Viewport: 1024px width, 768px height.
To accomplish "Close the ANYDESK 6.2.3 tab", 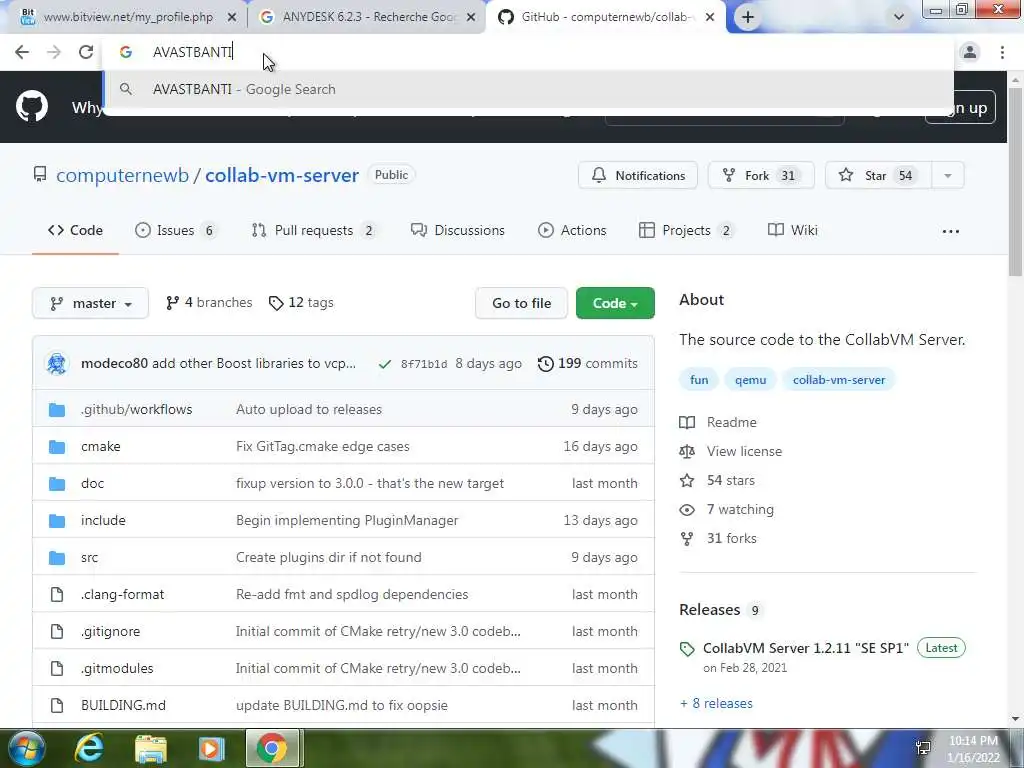I will pos(471,17).
